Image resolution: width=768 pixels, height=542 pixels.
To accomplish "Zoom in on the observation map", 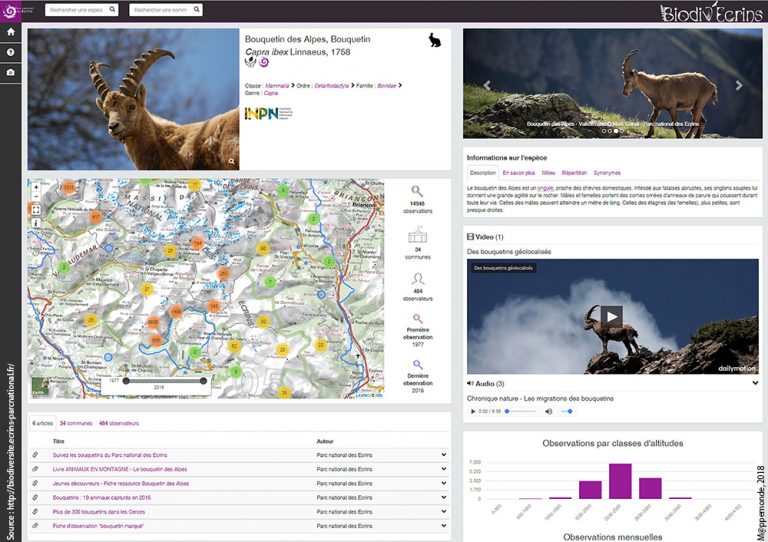I will pyautogui.click(x=36, y=188).
